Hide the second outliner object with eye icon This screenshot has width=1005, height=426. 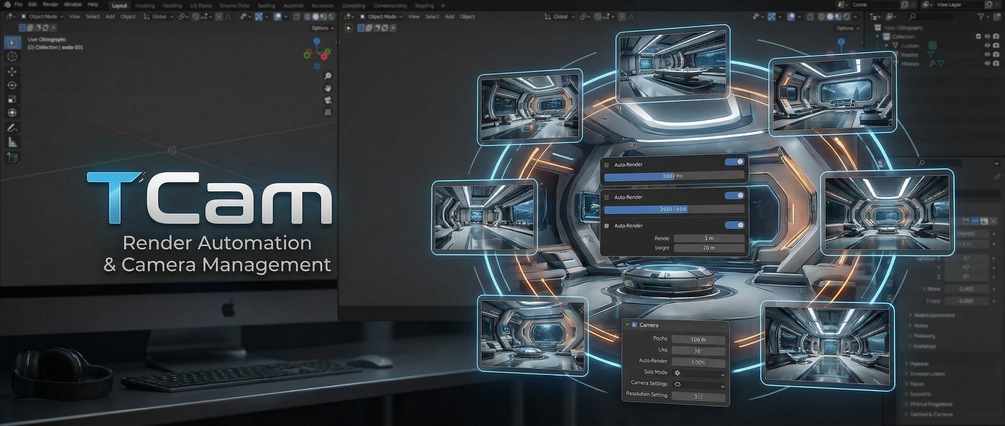click(x=987, y=54)
